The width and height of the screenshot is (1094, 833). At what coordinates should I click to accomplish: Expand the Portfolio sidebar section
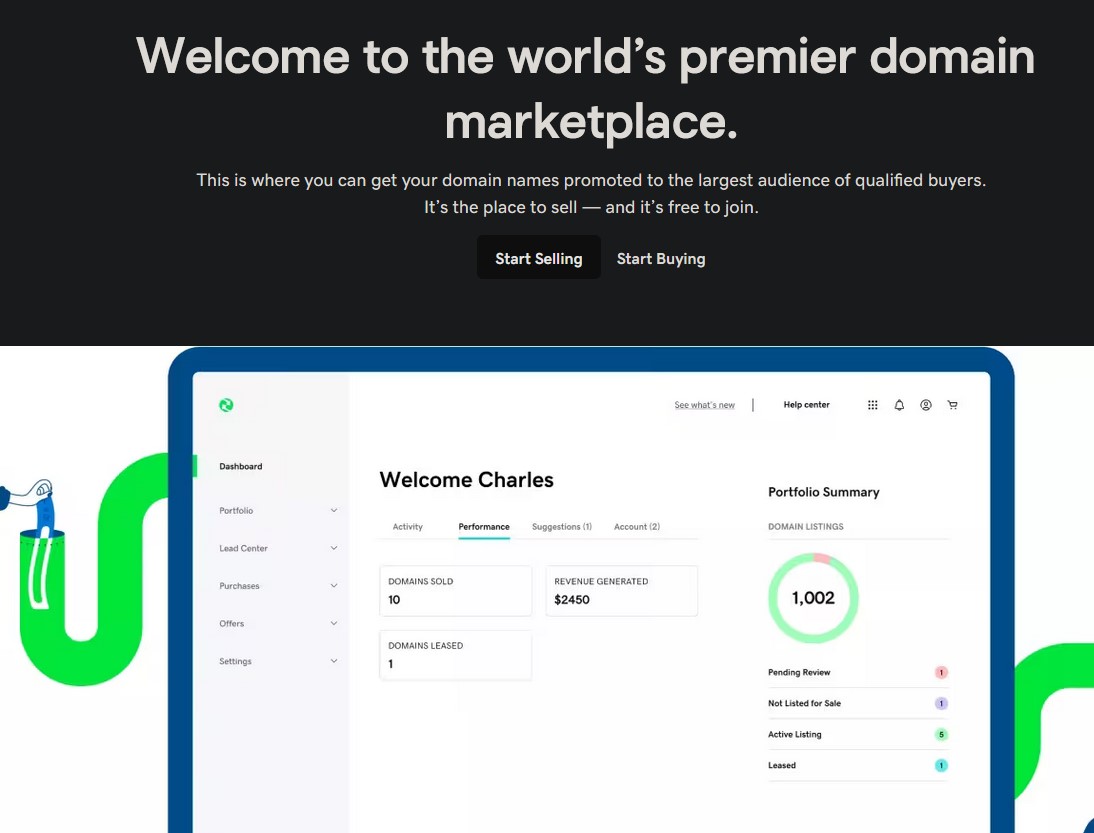334,511
